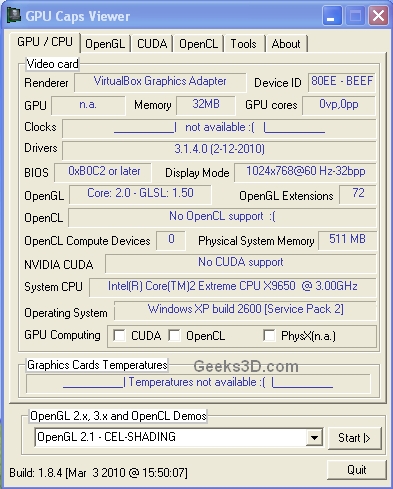393x489 pixels.
Task: Switch to the GPU / CPU tab
Action: [45, 42]
